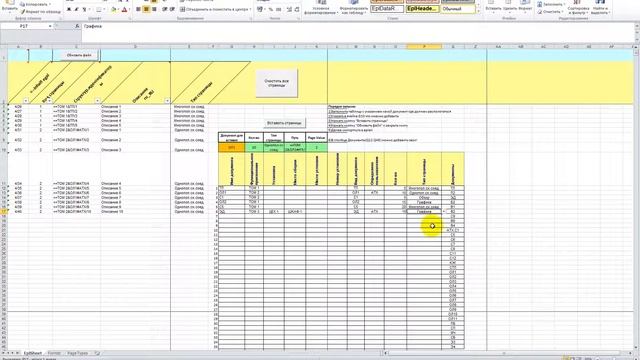Click the Insert Function fx icon

(77, 26)
